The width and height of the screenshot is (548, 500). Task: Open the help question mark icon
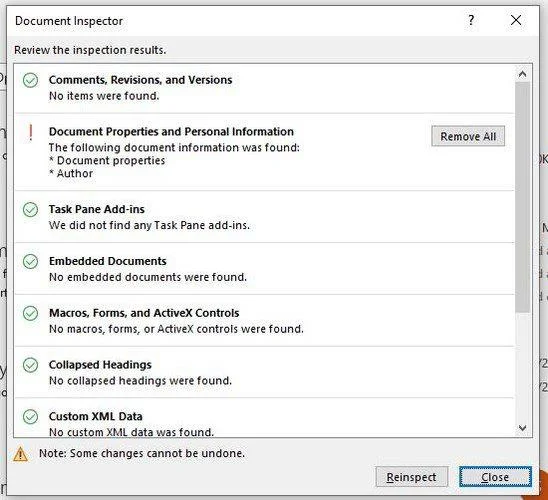[x=471, y=20]
